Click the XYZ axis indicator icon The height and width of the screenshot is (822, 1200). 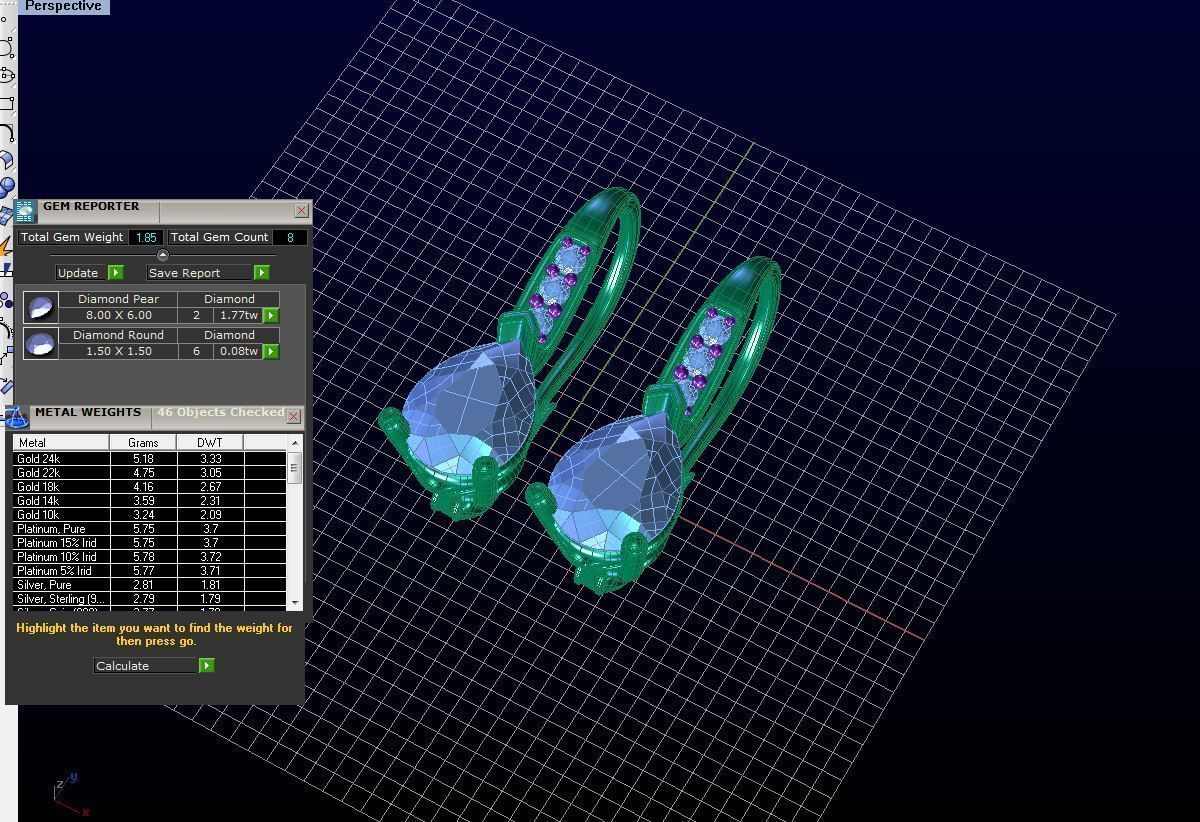point(70,795)
